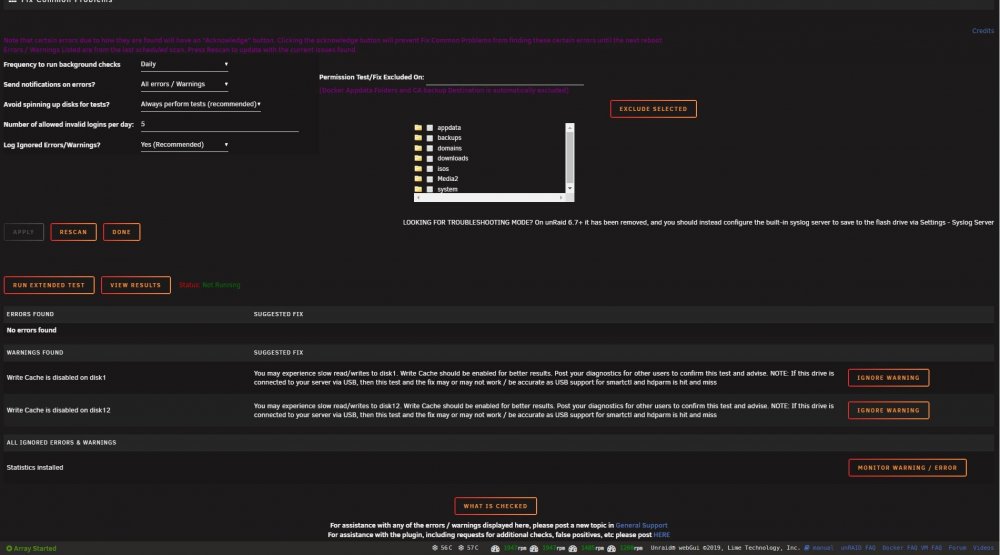This screenshot has height=555, width=1000.
Task: Click the manual book icon in footer
Action: pyautogui.click(x=807, y=547)
